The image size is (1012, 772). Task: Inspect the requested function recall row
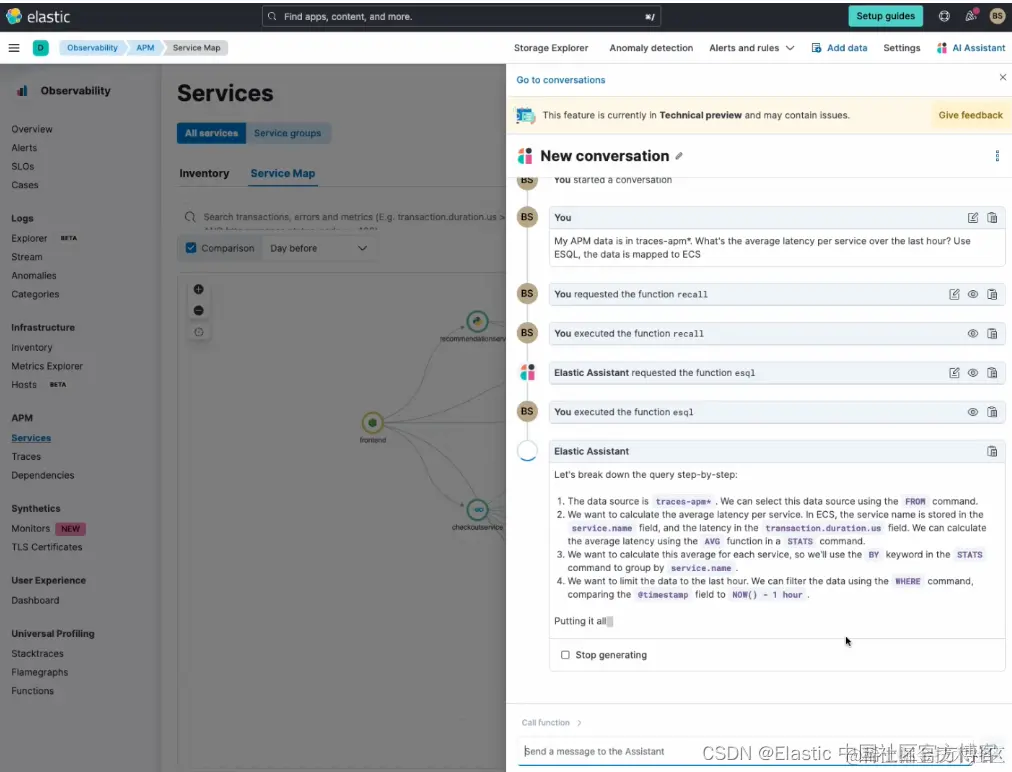pos(973,294)
